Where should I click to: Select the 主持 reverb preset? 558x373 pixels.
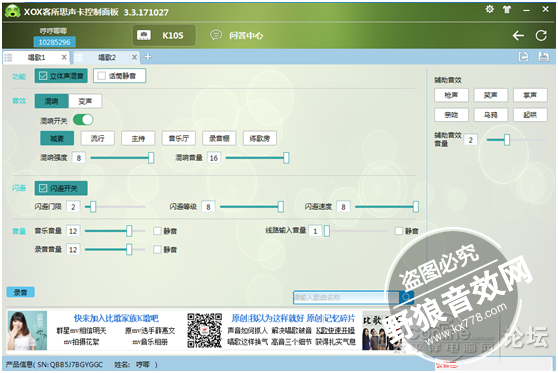coord(138,138)
